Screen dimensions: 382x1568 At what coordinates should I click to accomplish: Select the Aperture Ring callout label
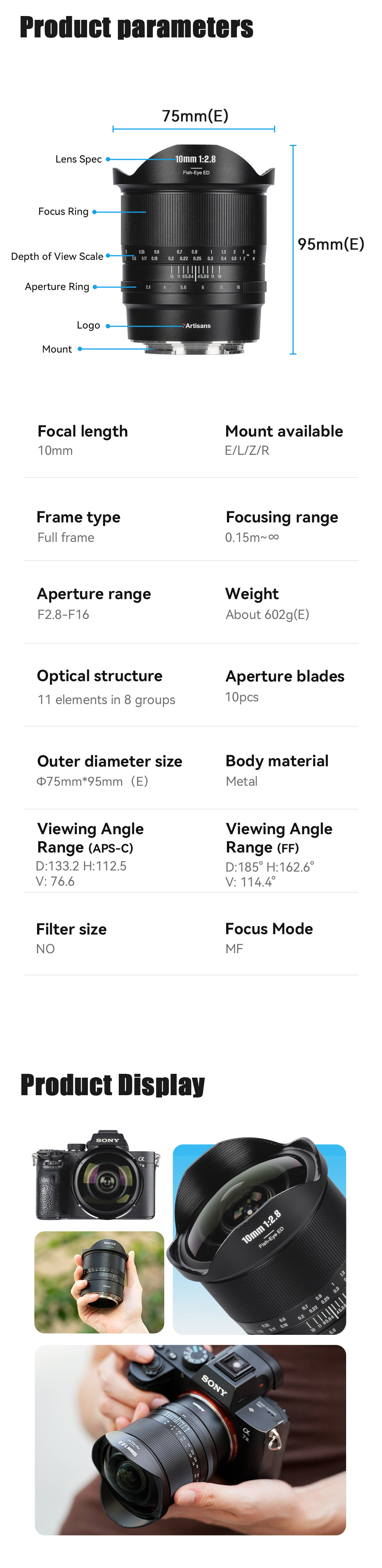(x=57, y=287)
